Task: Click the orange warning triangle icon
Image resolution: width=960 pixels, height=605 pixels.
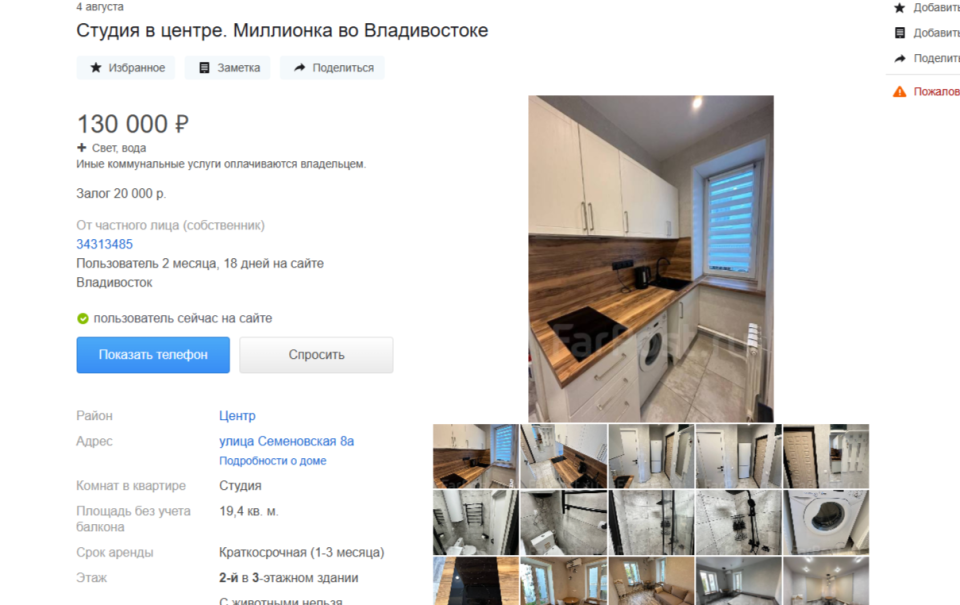Action: pyautogui.click(x=899, y=91)
